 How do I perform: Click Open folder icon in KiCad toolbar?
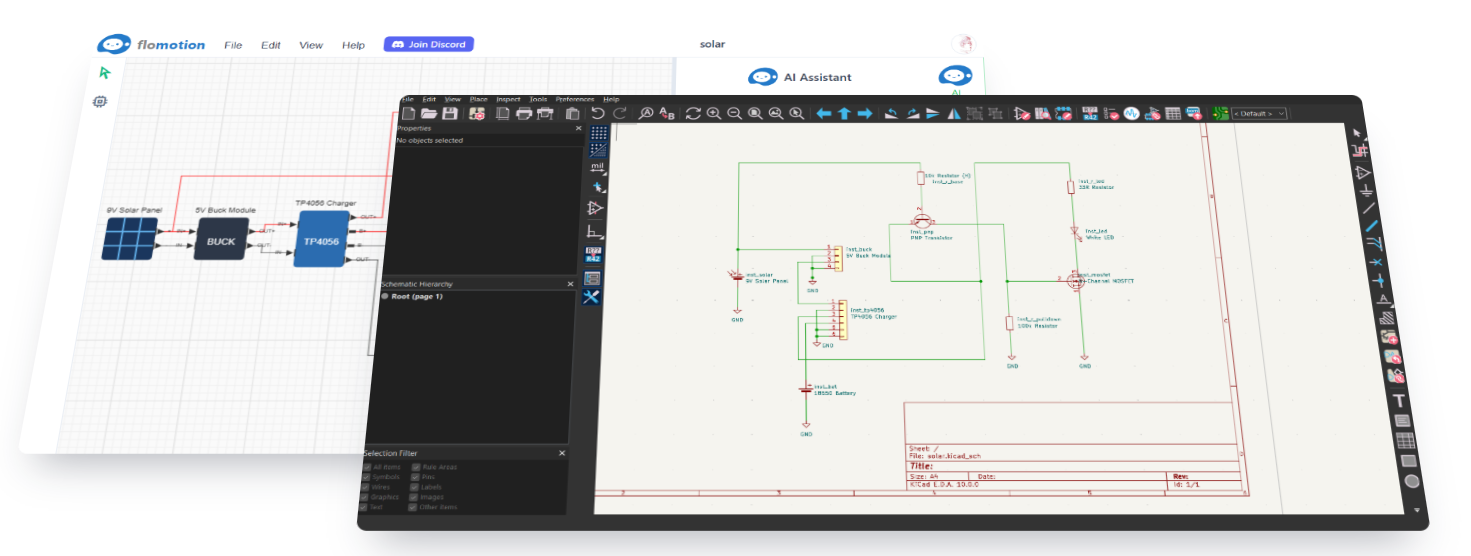pos(429,114)
